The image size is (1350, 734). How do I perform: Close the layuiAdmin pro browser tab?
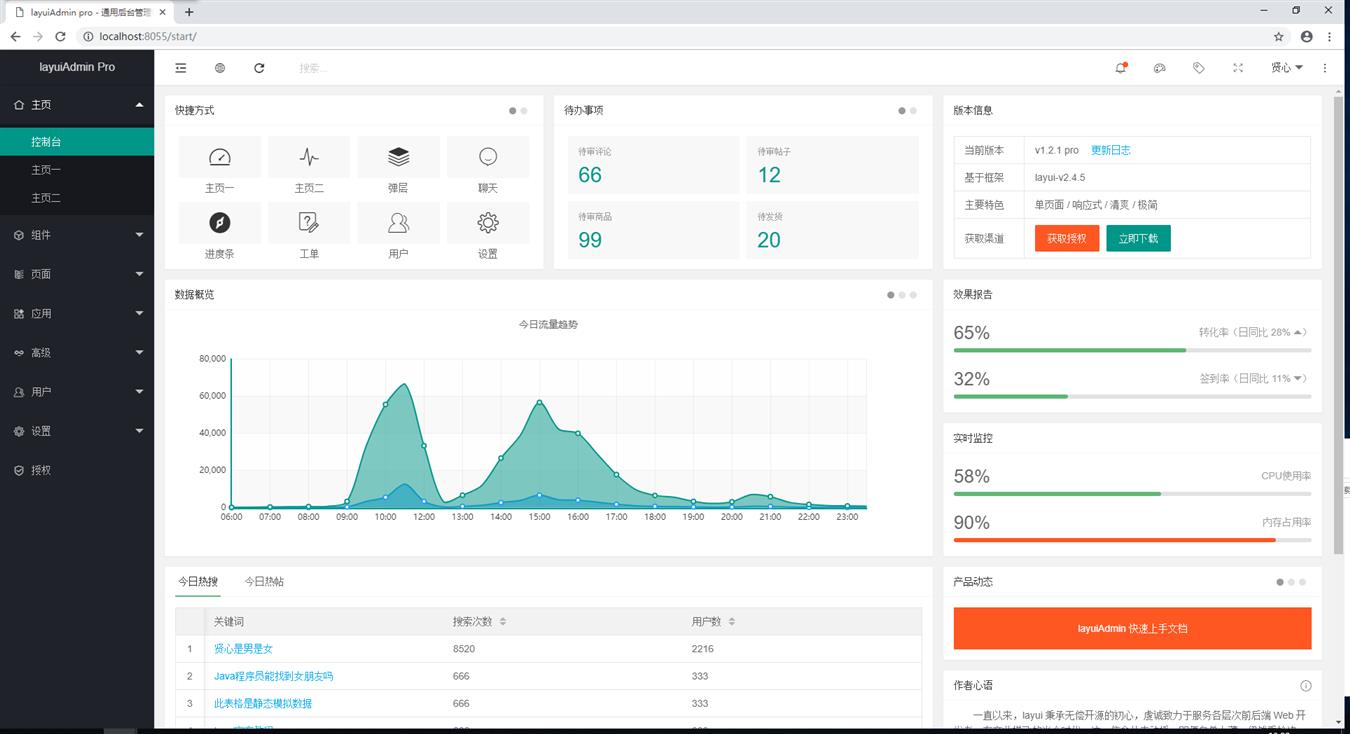pyautogui.click(x=161, y=12)
